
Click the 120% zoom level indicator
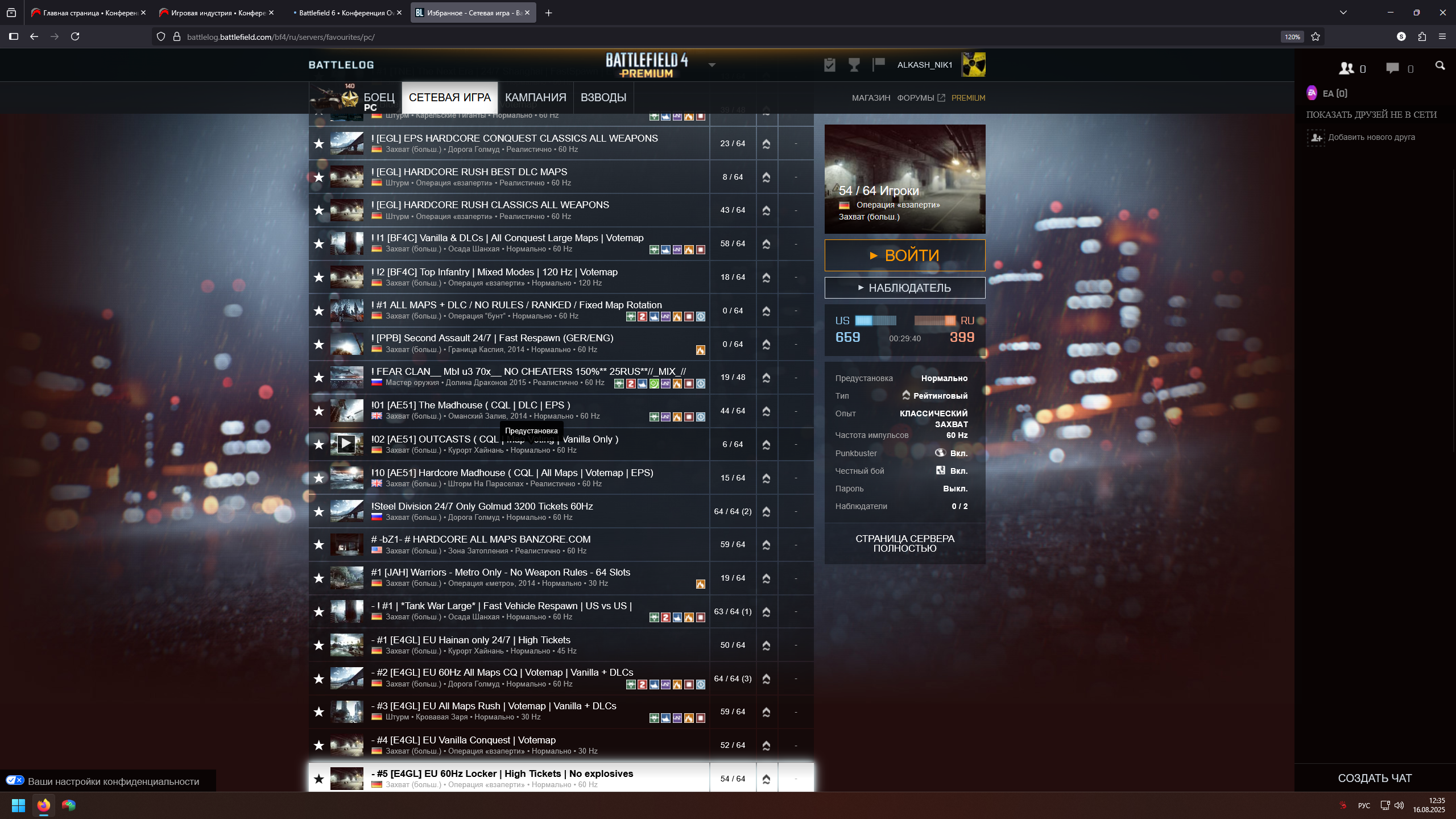coord(1292,37)
